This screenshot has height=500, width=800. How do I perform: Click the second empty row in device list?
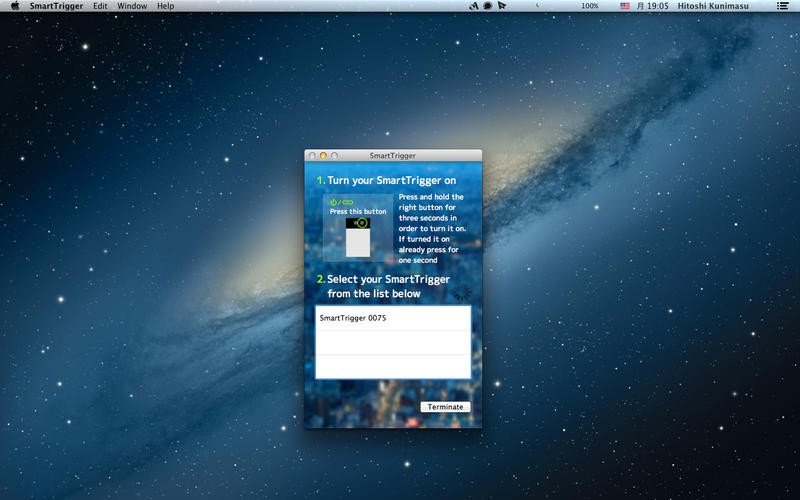(x=393, y=367)
